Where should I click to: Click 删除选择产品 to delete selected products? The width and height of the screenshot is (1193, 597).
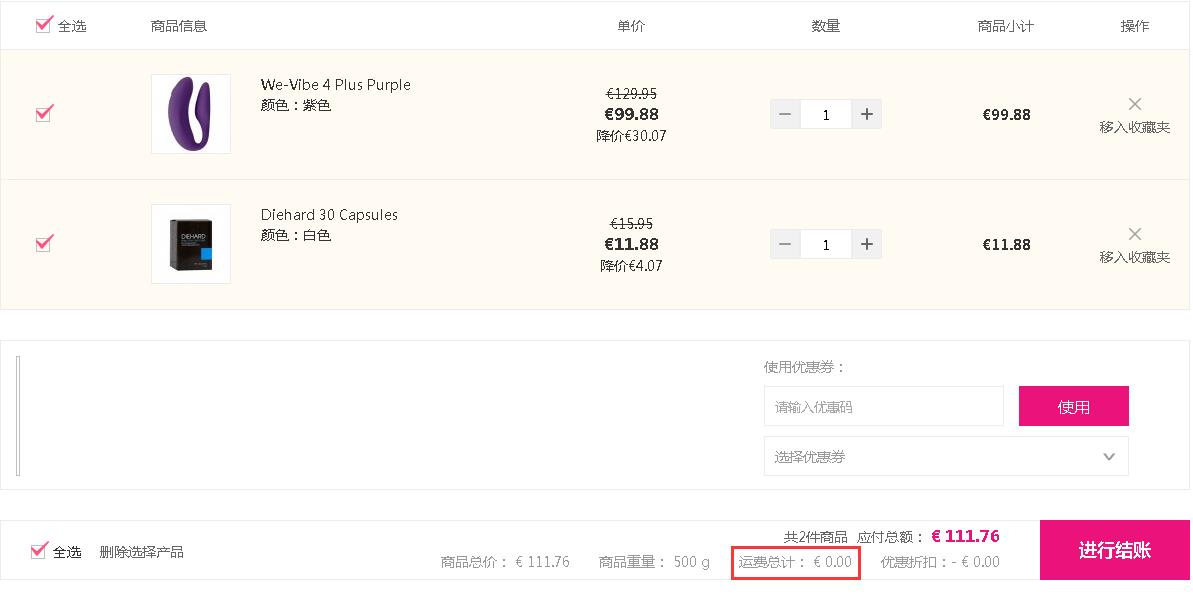142,552
